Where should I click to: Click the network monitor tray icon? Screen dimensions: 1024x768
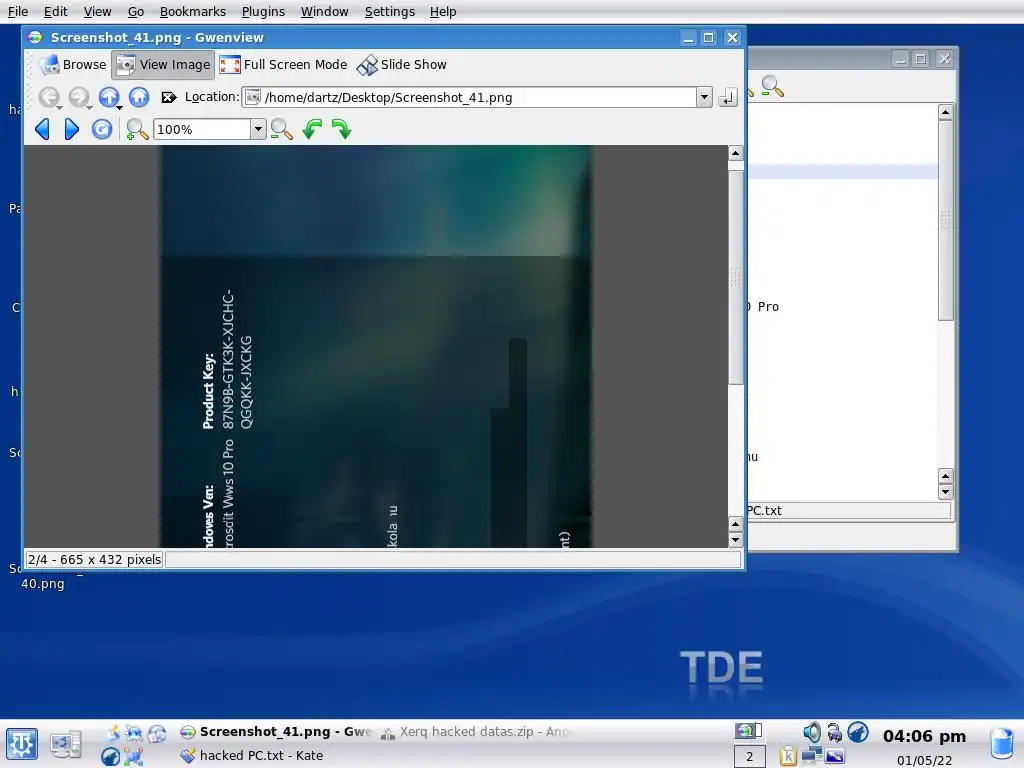(812, 756)
